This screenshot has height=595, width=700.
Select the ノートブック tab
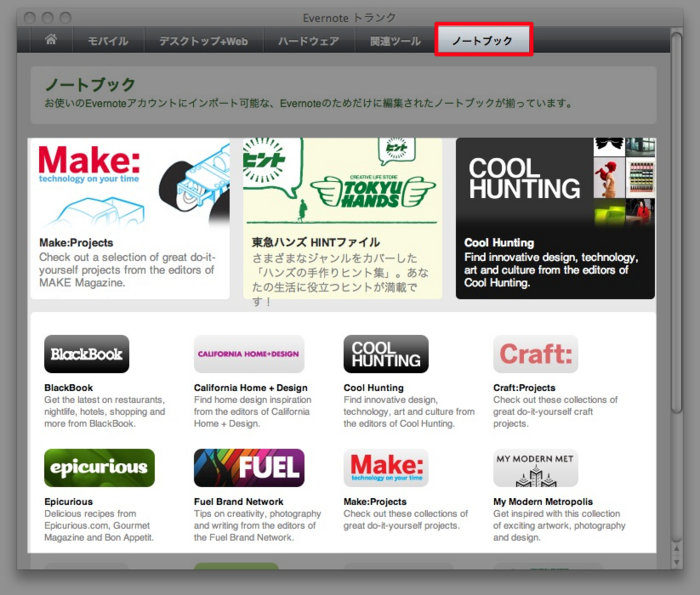[x=483, y=41]
